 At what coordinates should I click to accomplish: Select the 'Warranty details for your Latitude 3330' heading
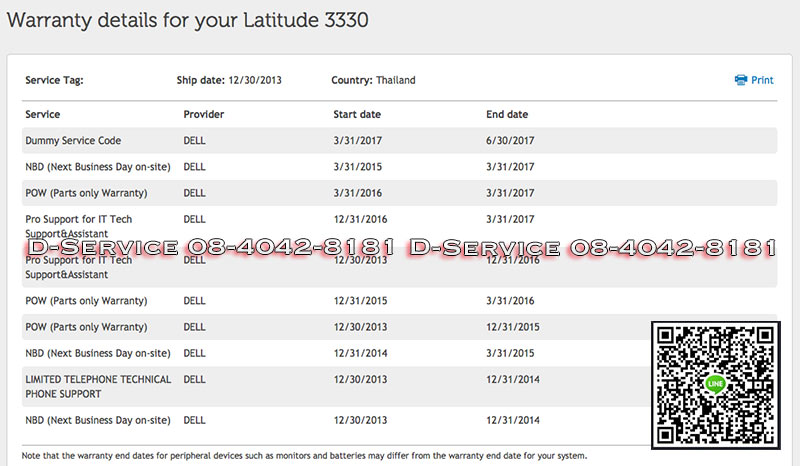[x=187, y=20]
